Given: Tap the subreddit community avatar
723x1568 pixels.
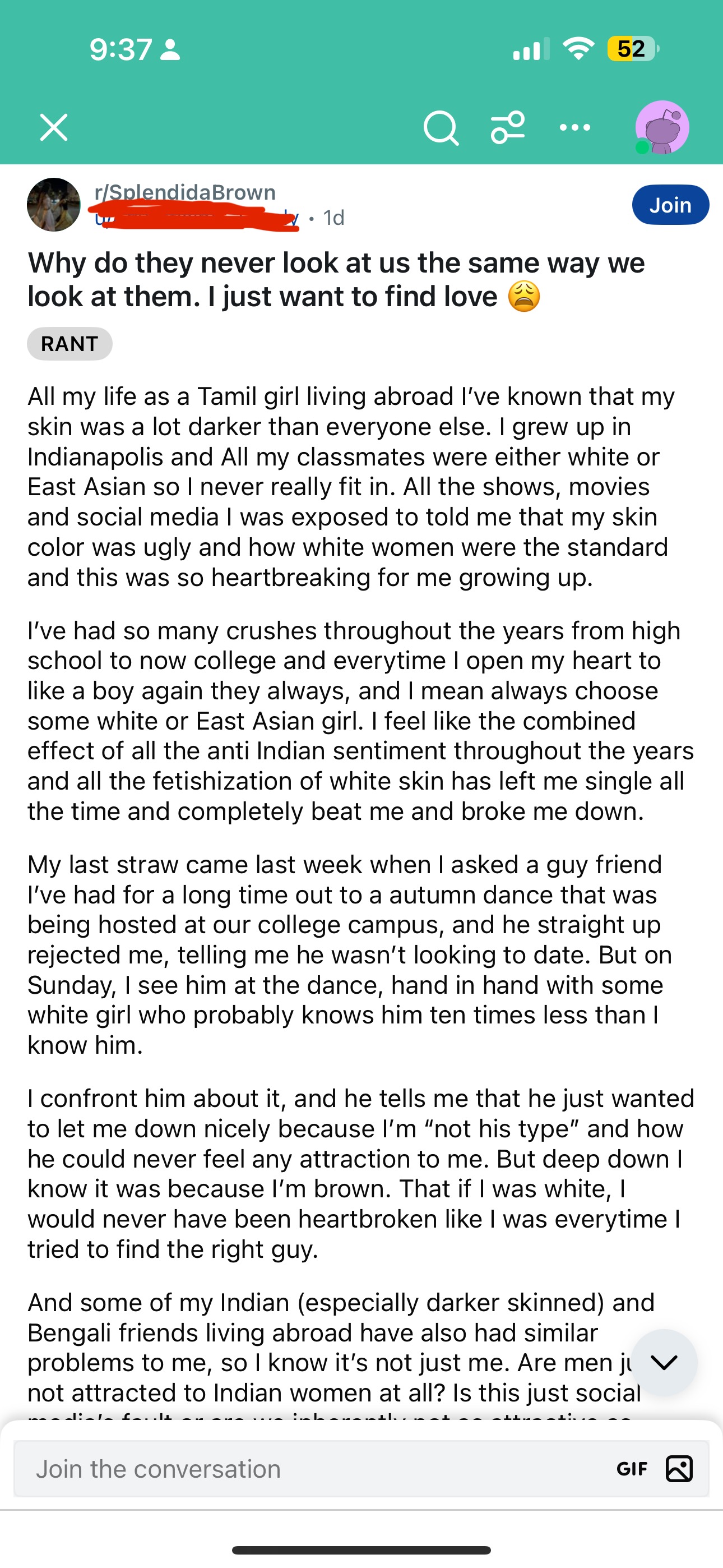Looking at the screenshot, I should coord(54,205).
